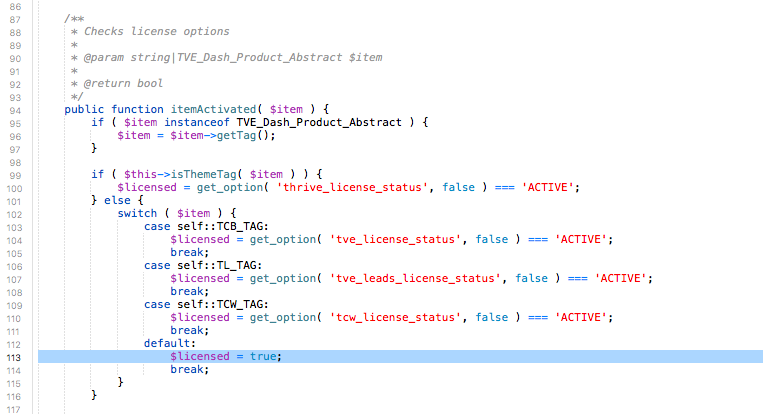Click the 'false' argument on line 110

[x=492, y=317]
